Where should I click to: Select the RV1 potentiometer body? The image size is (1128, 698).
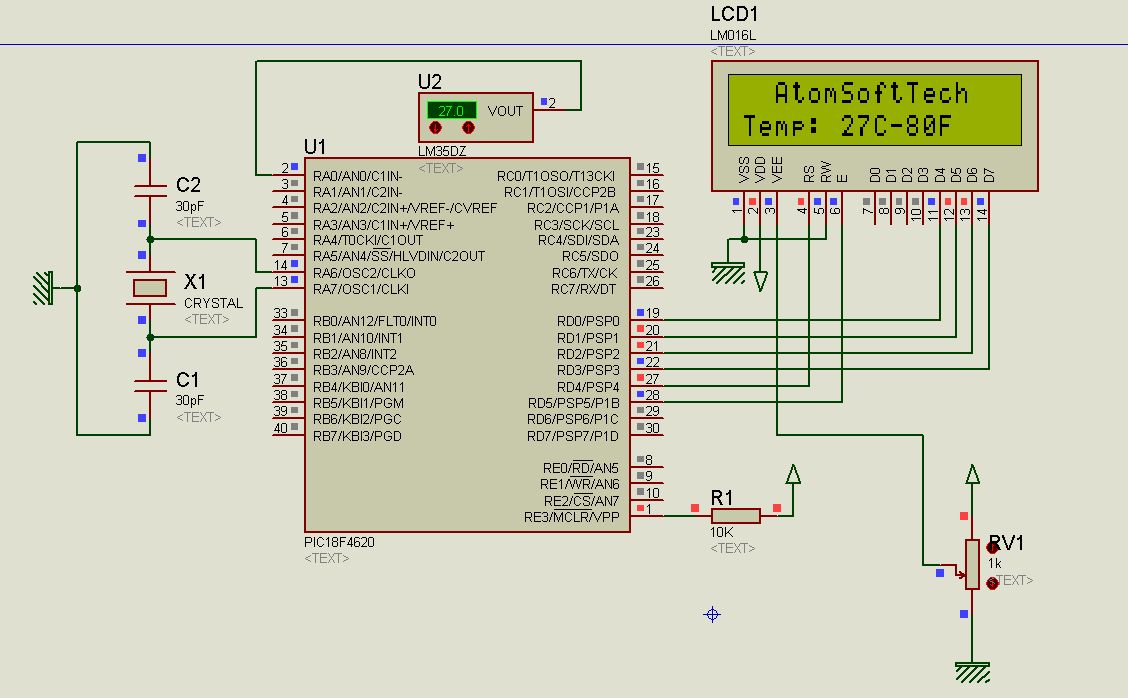pyautogui.click(x=973, y=564)
